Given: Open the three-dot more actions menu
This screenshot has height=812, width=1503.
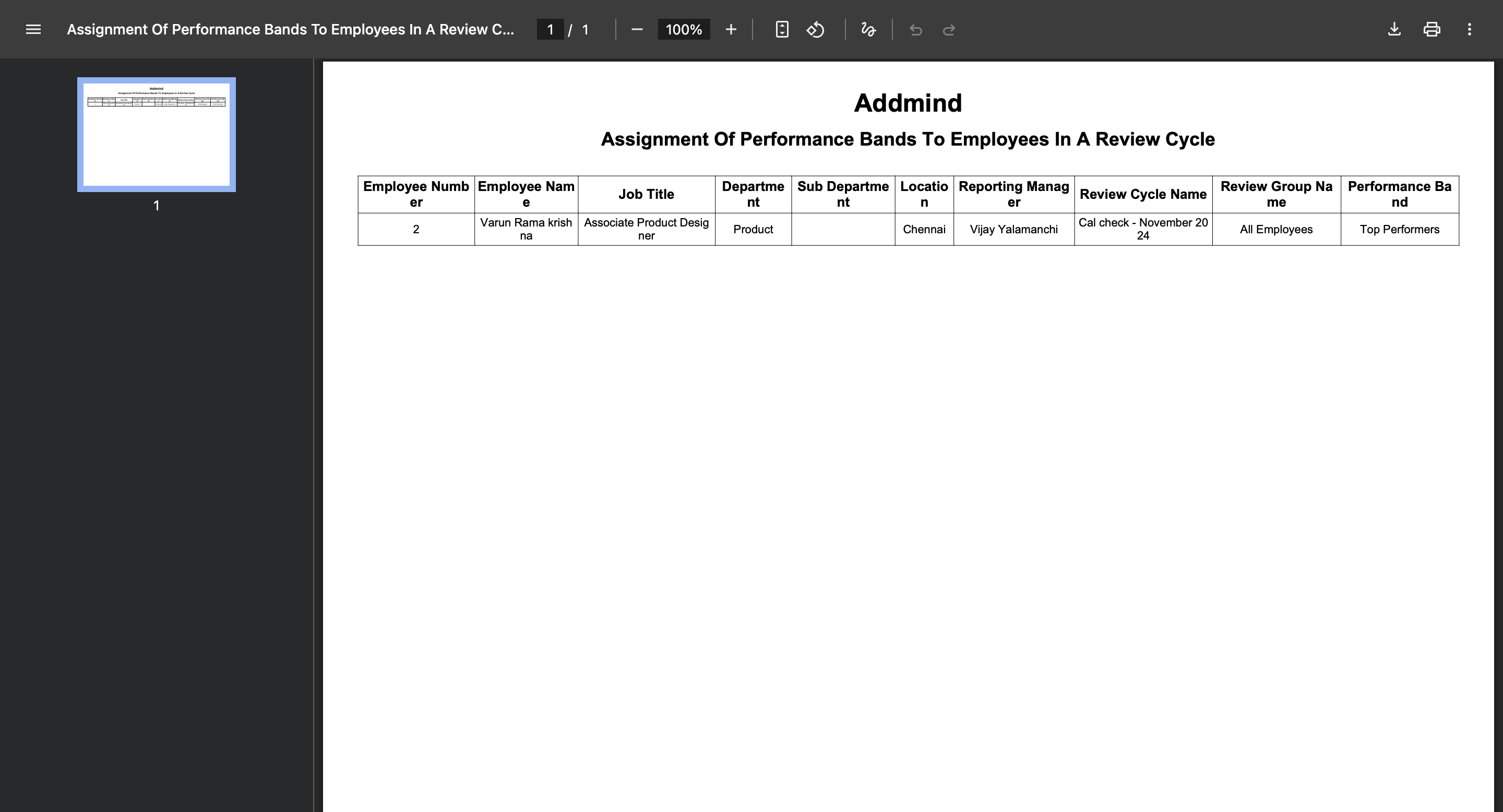Looking at the screenshot, I should click(x=1469, y=29).
